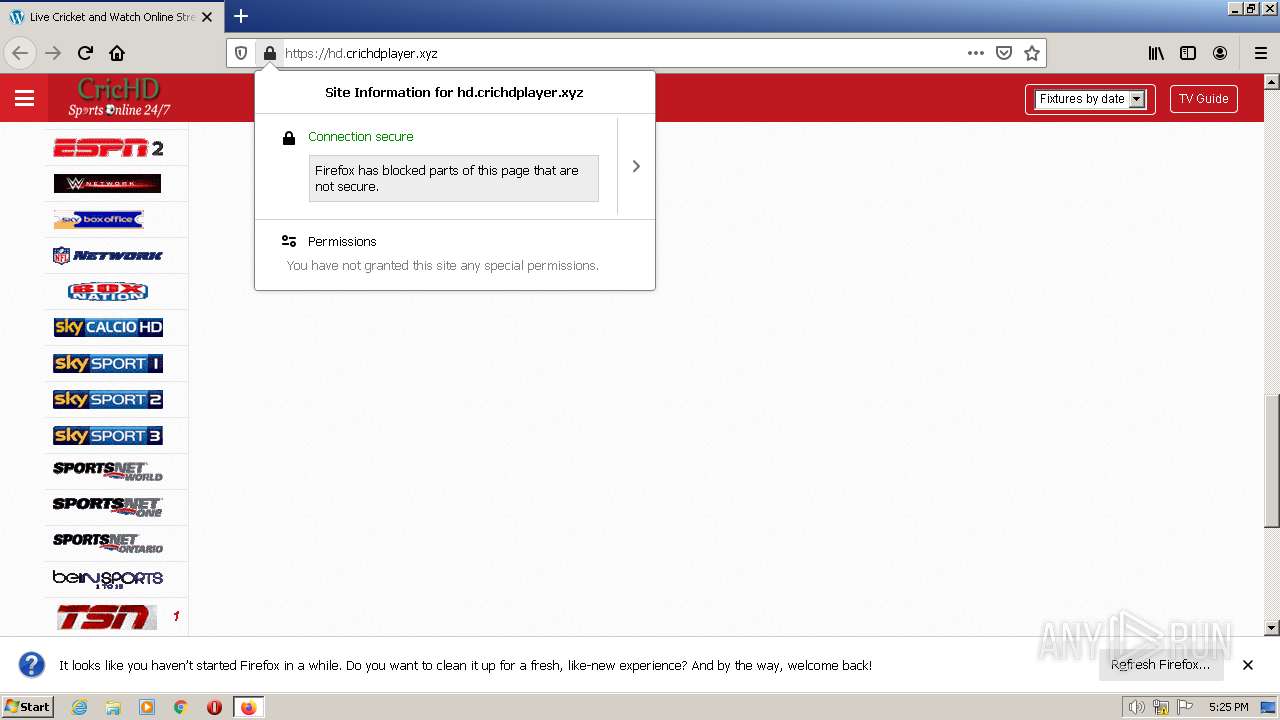Screen dimensions: 1280x720
Task: Bookmark this page with the star
Action: coord(1032,53)
